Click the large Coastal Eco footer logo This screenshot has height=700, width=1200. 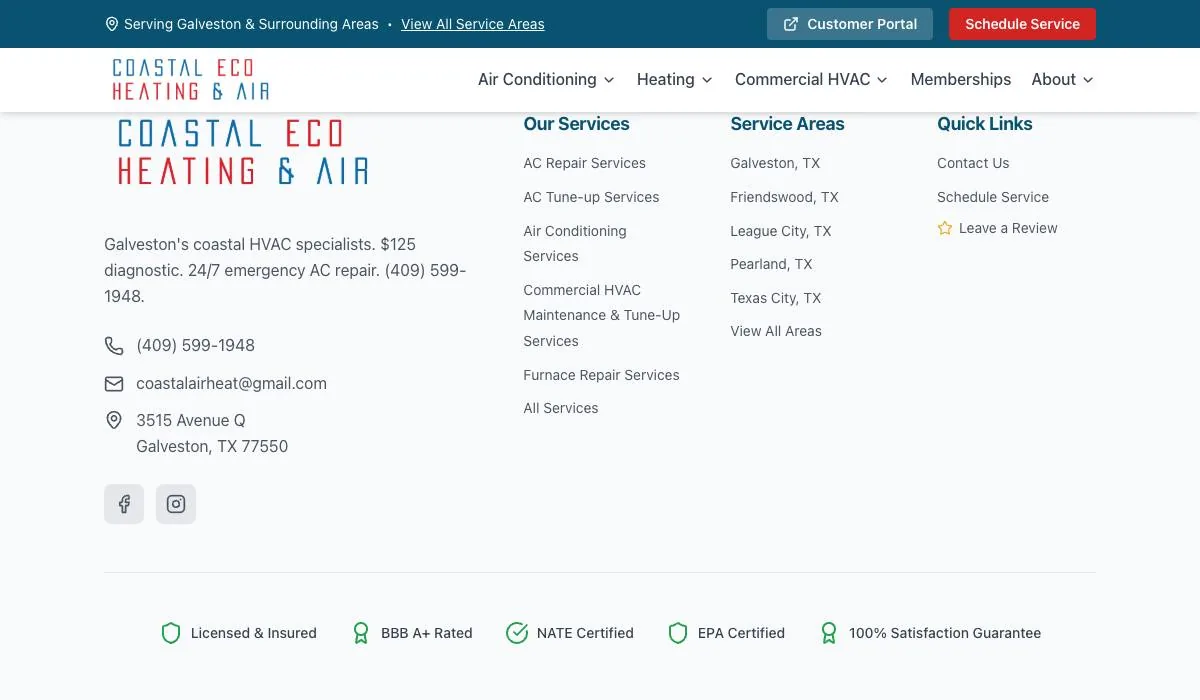click(x=243, y=152)
